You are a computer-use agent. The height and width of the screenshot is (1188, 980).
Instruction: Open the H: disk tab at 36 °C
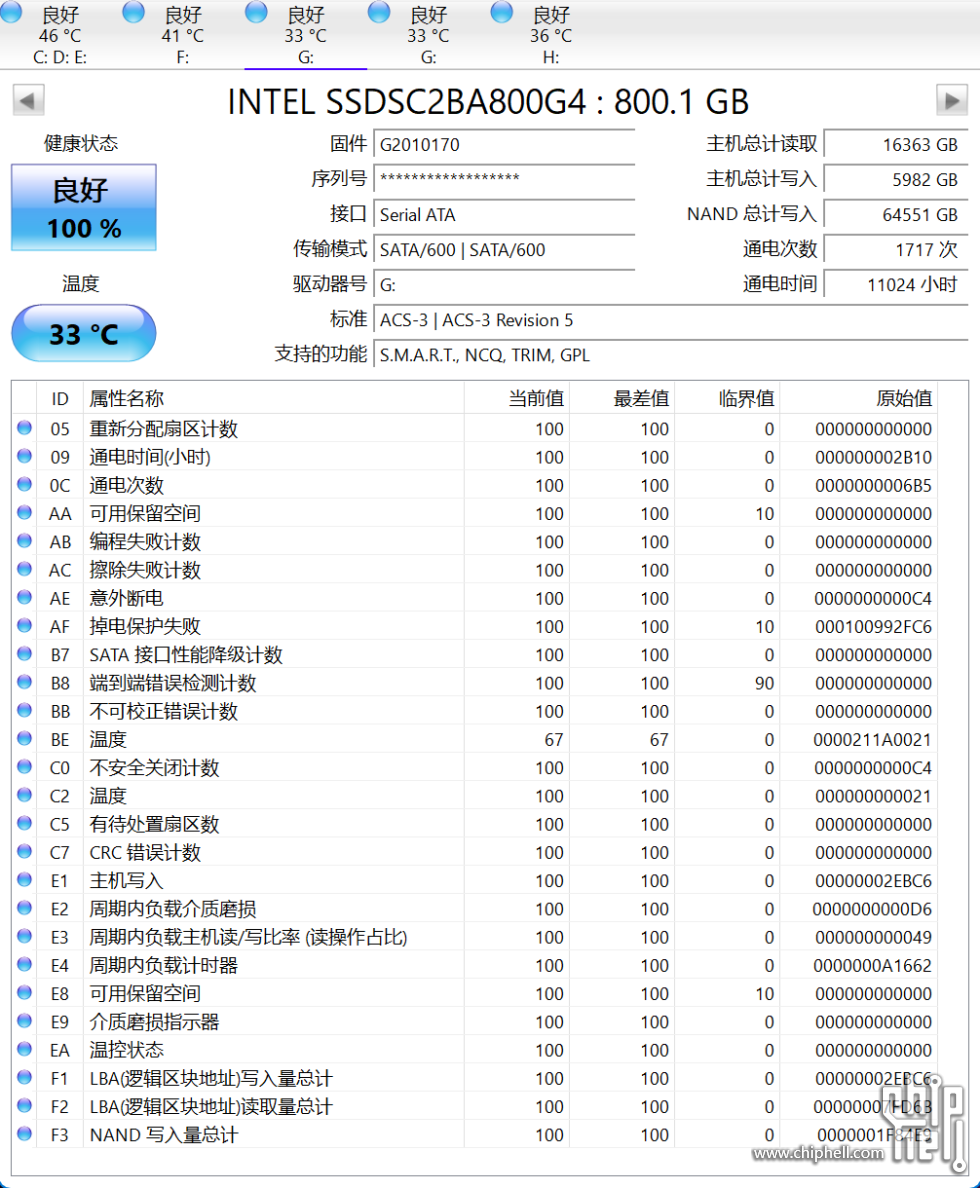click(x=550, y=36)
